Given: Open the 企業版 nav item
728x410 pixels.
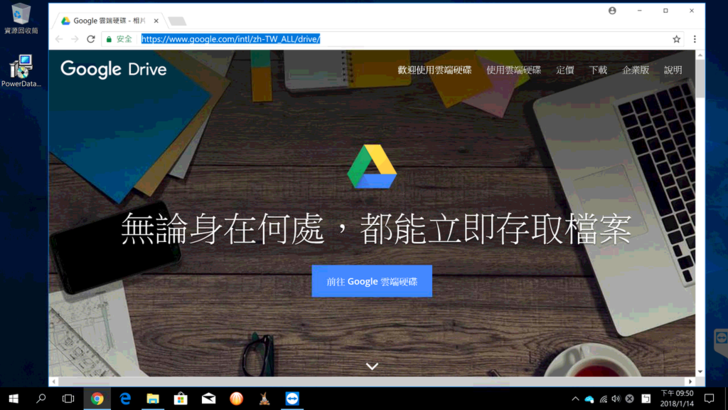Looking at the screenshot, I should coord(636,70).
